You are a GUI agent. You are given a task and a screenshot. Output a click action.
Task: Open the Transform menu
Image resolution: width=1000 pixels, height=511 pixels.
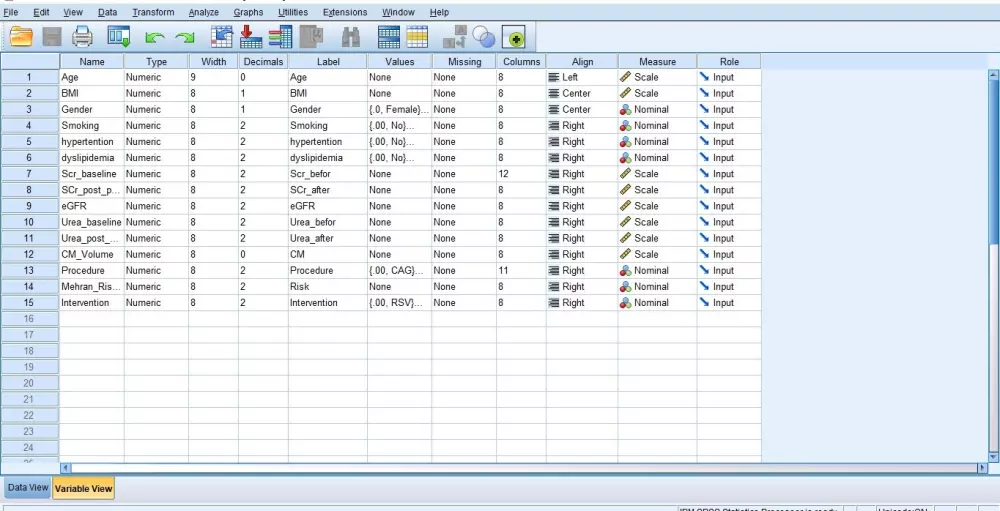153,12
